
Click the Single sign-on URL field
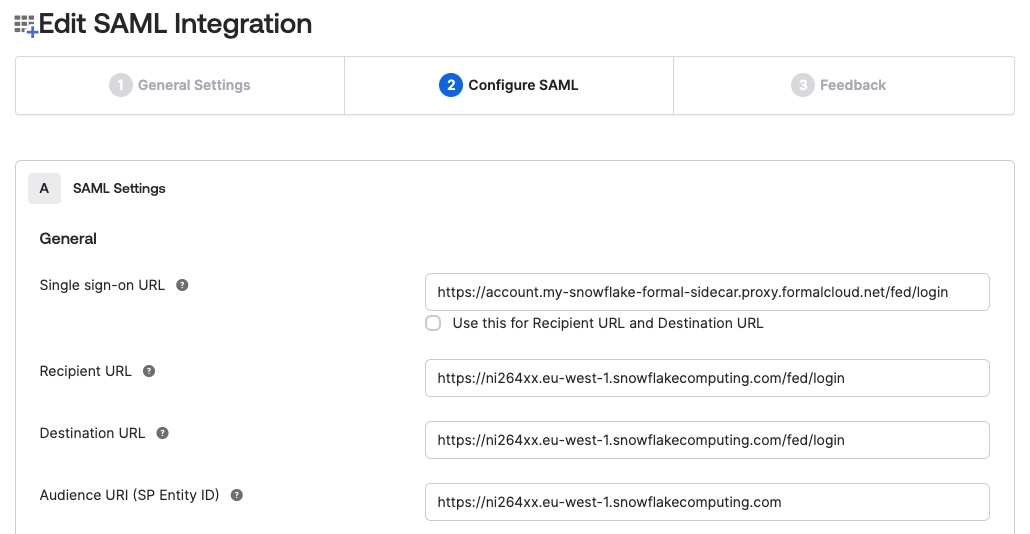[707, 292]
